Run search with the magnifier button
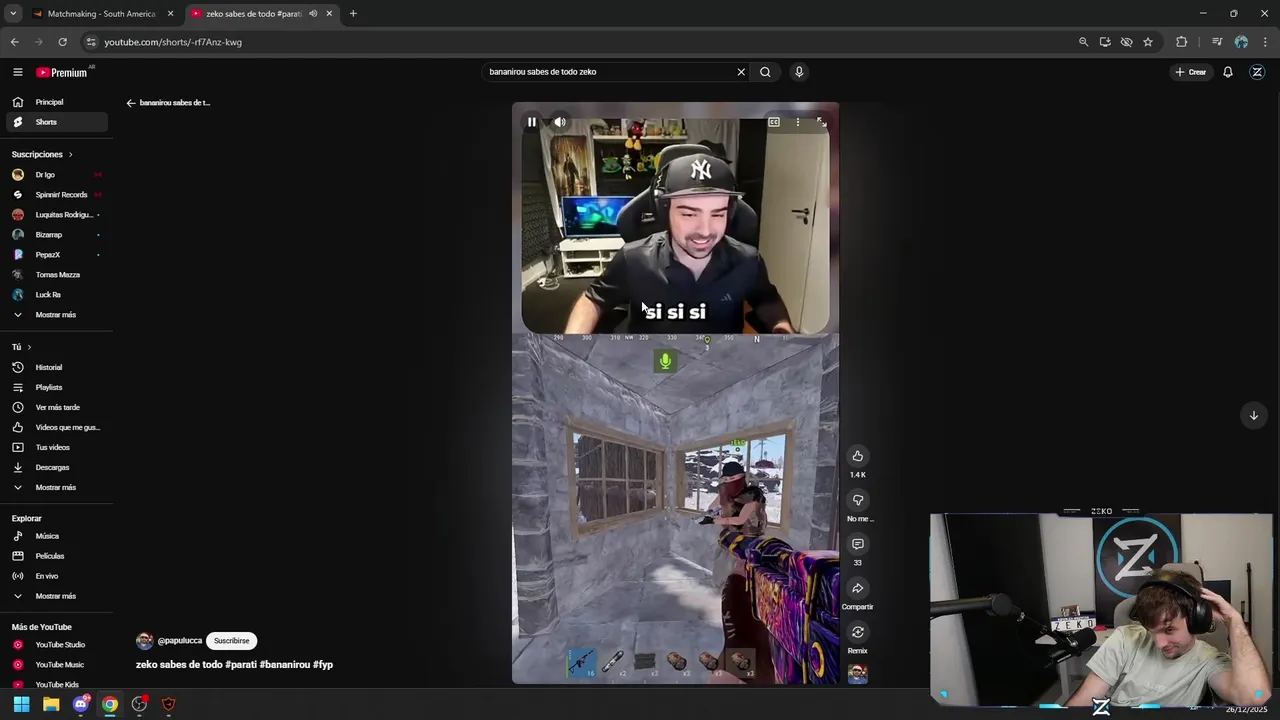Image resolution: width=1280 pixels, height=720 pixels. pos(765,72)
